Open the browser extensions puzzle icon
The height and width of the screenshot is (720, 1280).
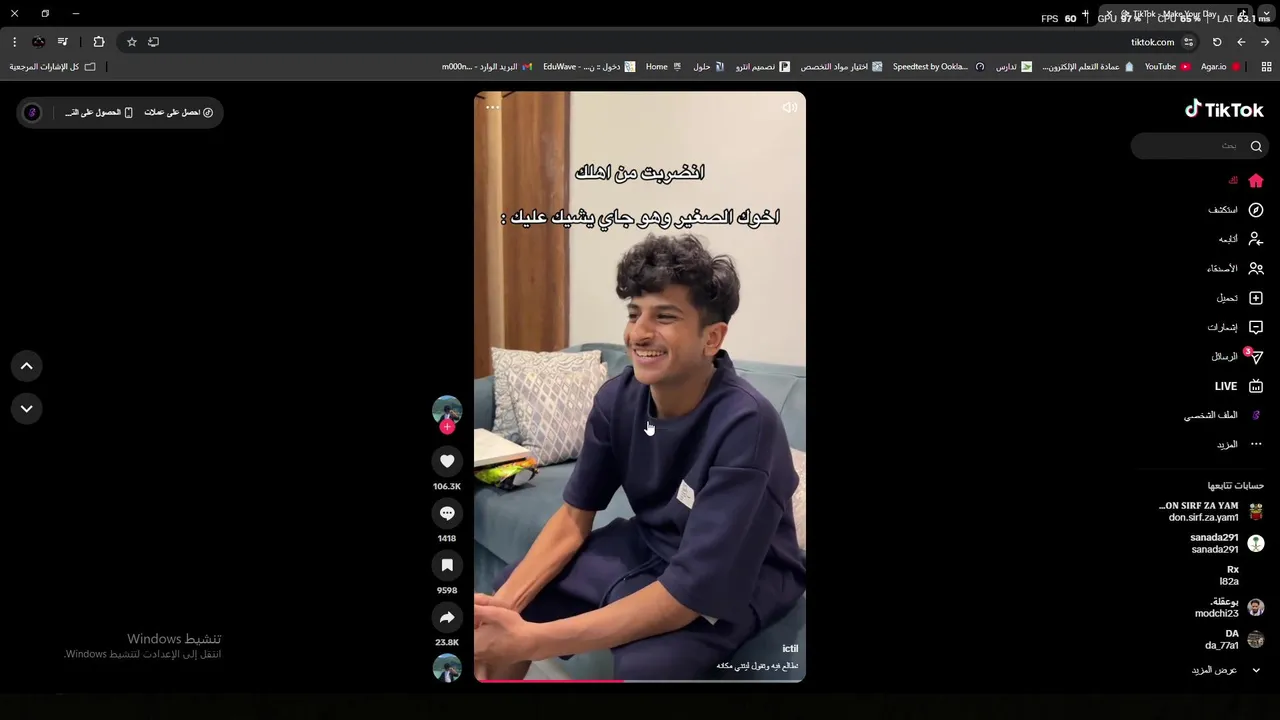point(99,42)
